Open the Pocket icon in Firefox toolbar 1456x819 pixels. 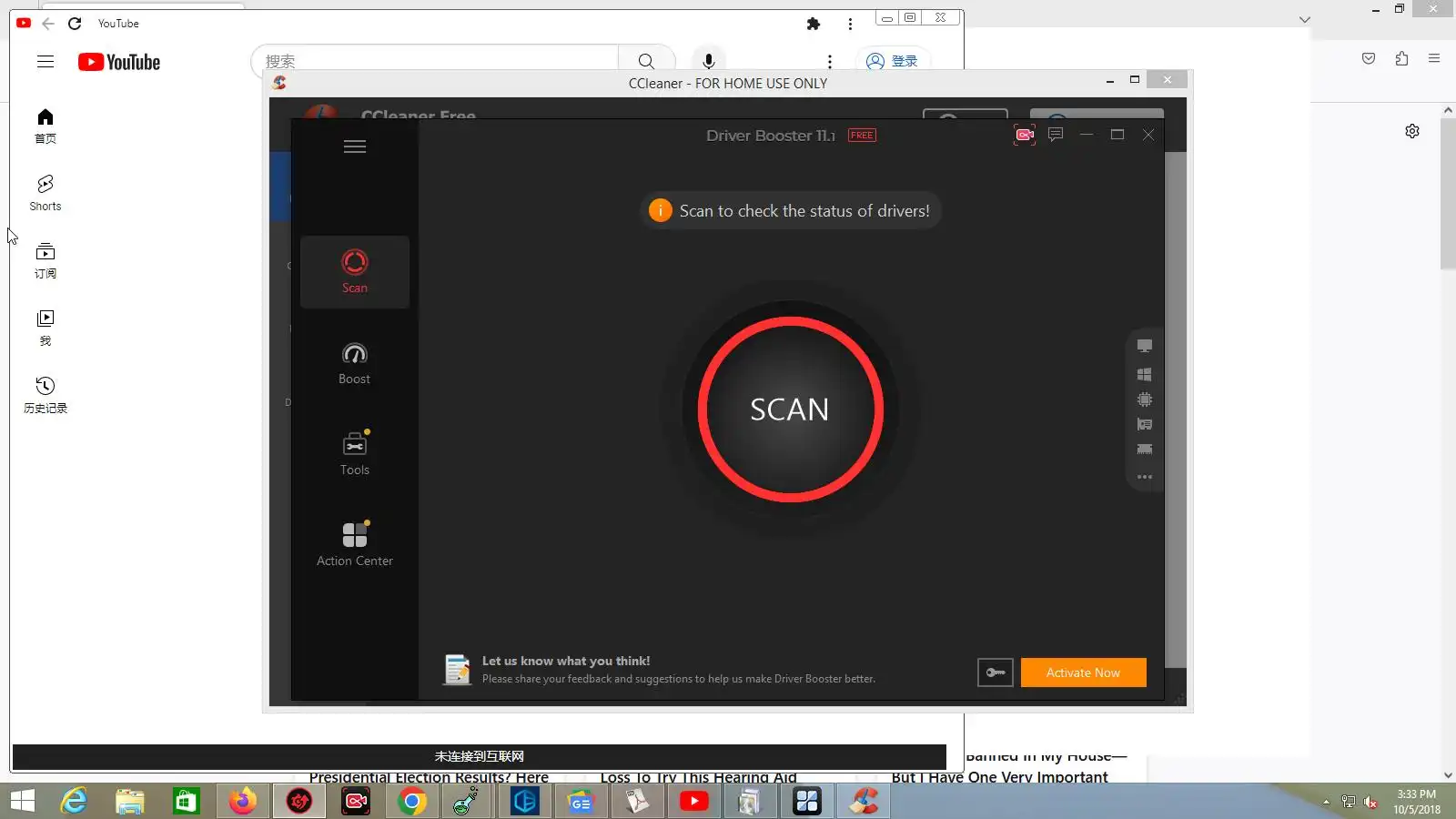[x=1369, y=58]
